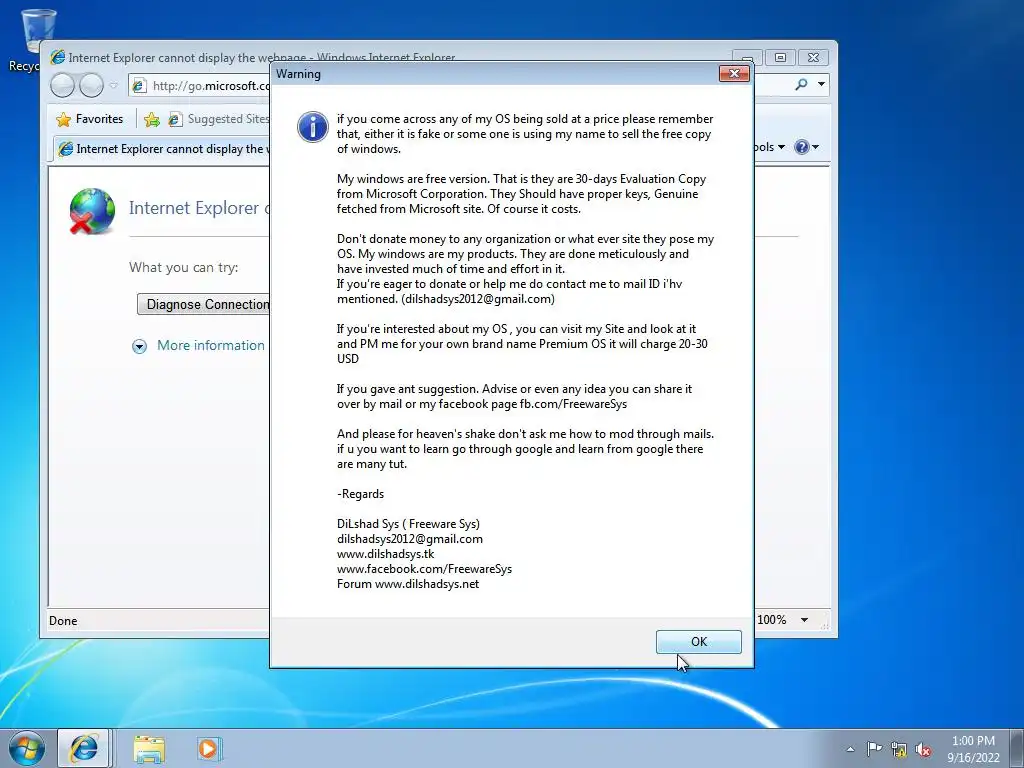Click the blue information icon in Warning dialog
This screenshot has height=768, width=1024.
[313, 127]
